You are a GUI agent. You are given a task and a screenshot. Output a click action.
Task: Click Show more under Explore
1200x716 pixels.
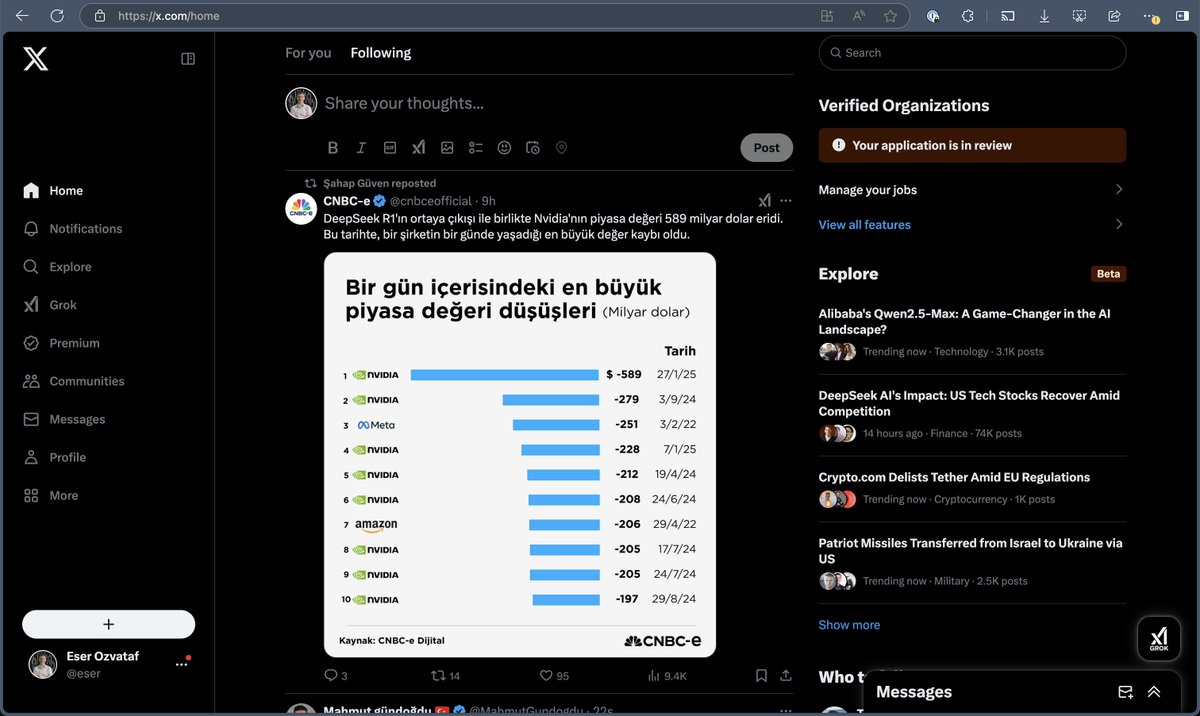pyautogui.click(x=850, y=625)
